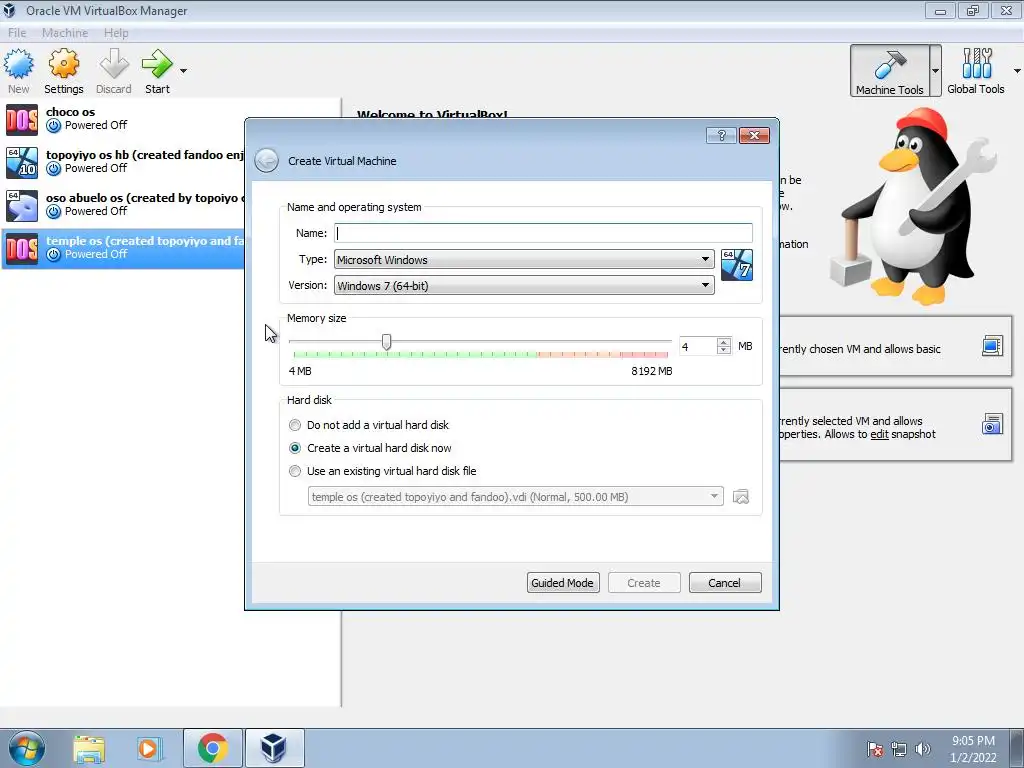Screen dimensions: 1024x768
Task: Click the Snapshots tool icon in Welcome pane
Action: tap(992, 424)
